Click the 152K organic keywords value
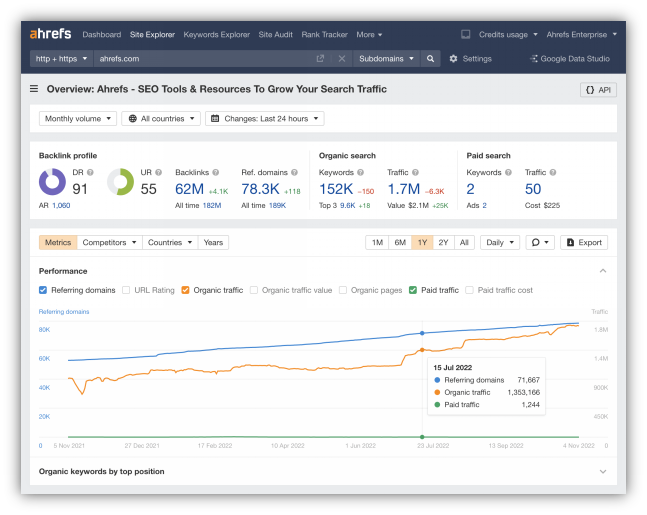The height and width of the screenshot is (515, 647). pyautogui.click(x=336, y=189)
